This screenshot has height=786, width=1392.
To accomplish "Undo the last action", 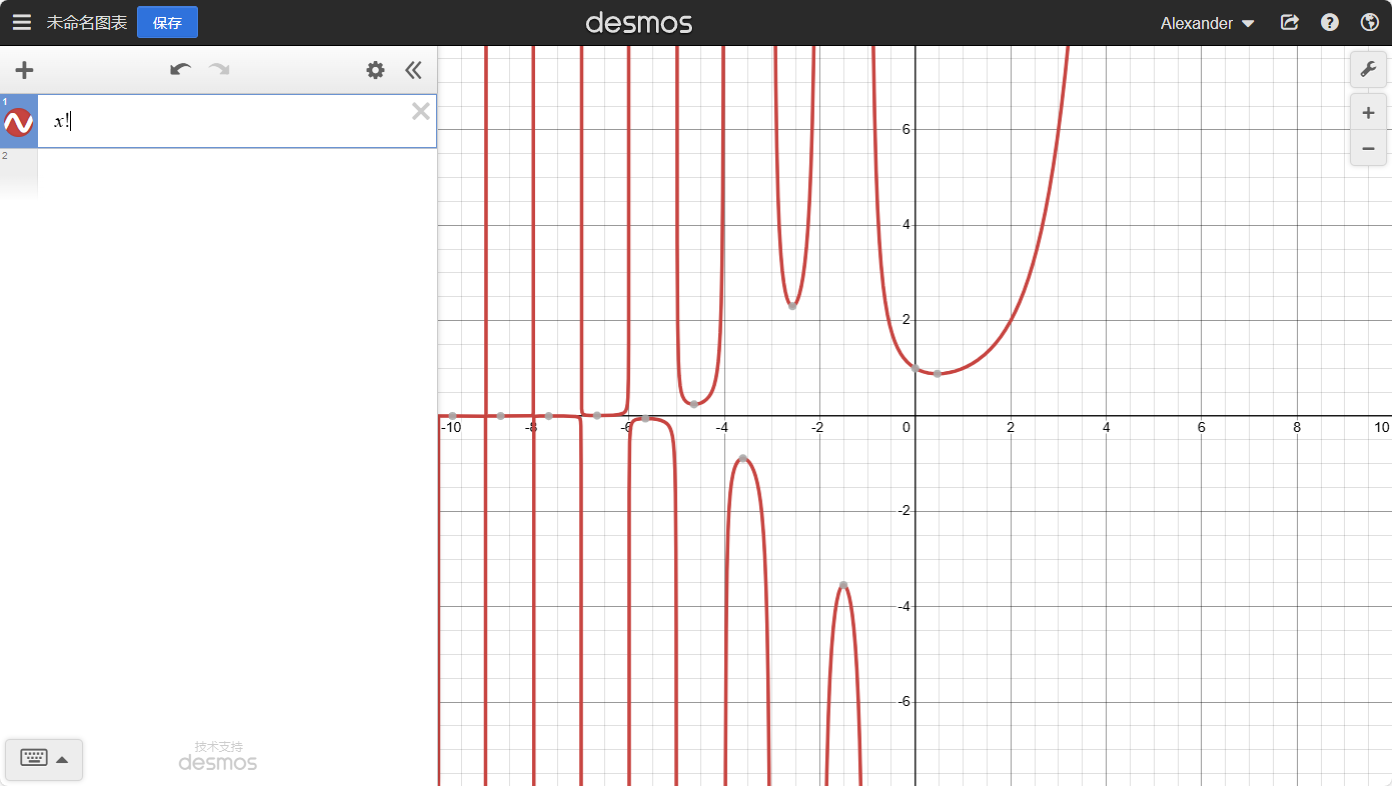I will [x=180, y=69].
